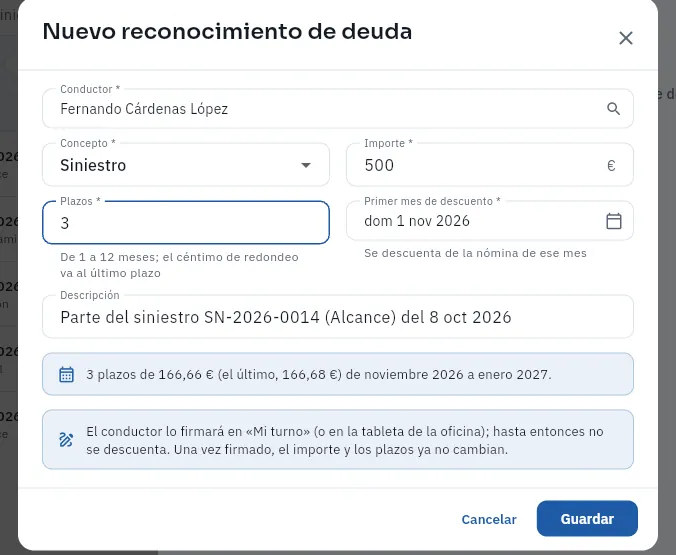Click the calendar icon in plazos summary
This screenshot has height=555, width=676.
tap(66, 374)
